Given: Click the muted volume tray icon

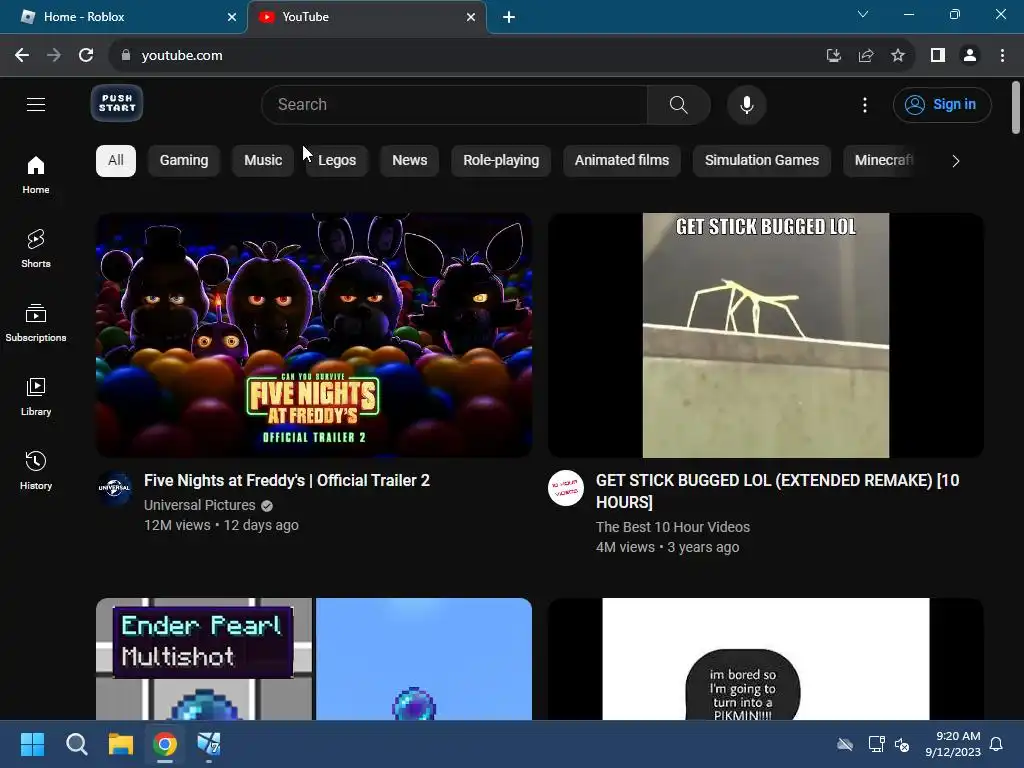Looking at the screenshot, I should pos(903,744).
